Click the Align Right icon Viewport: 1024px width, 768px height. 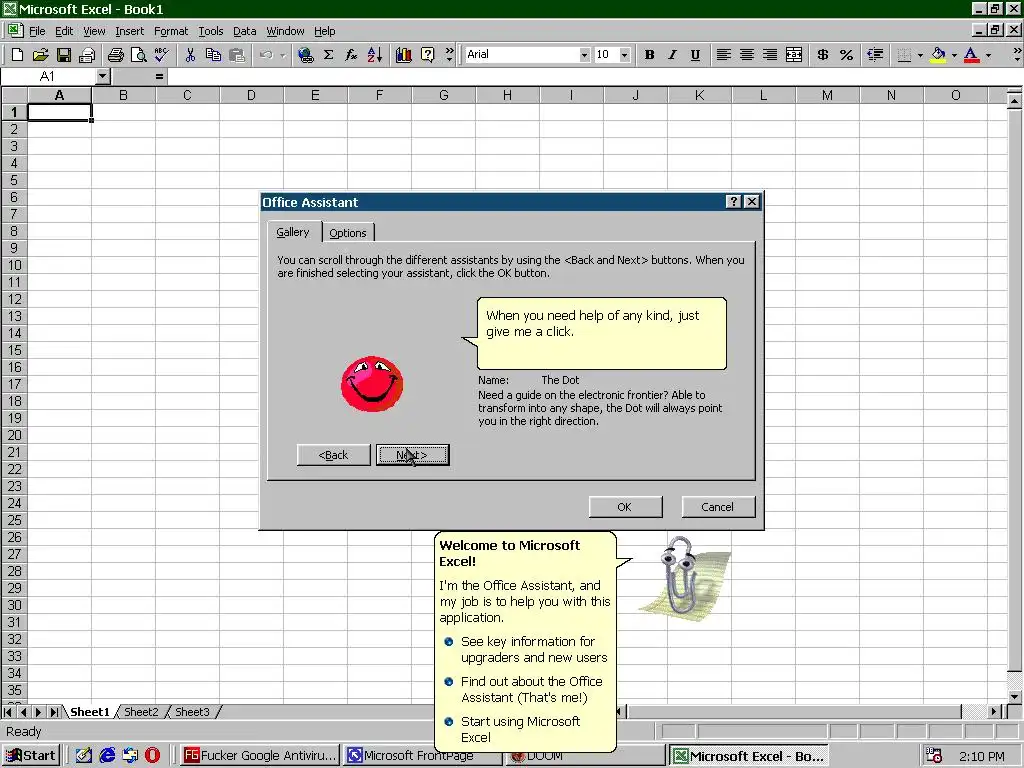click(770, 55)
